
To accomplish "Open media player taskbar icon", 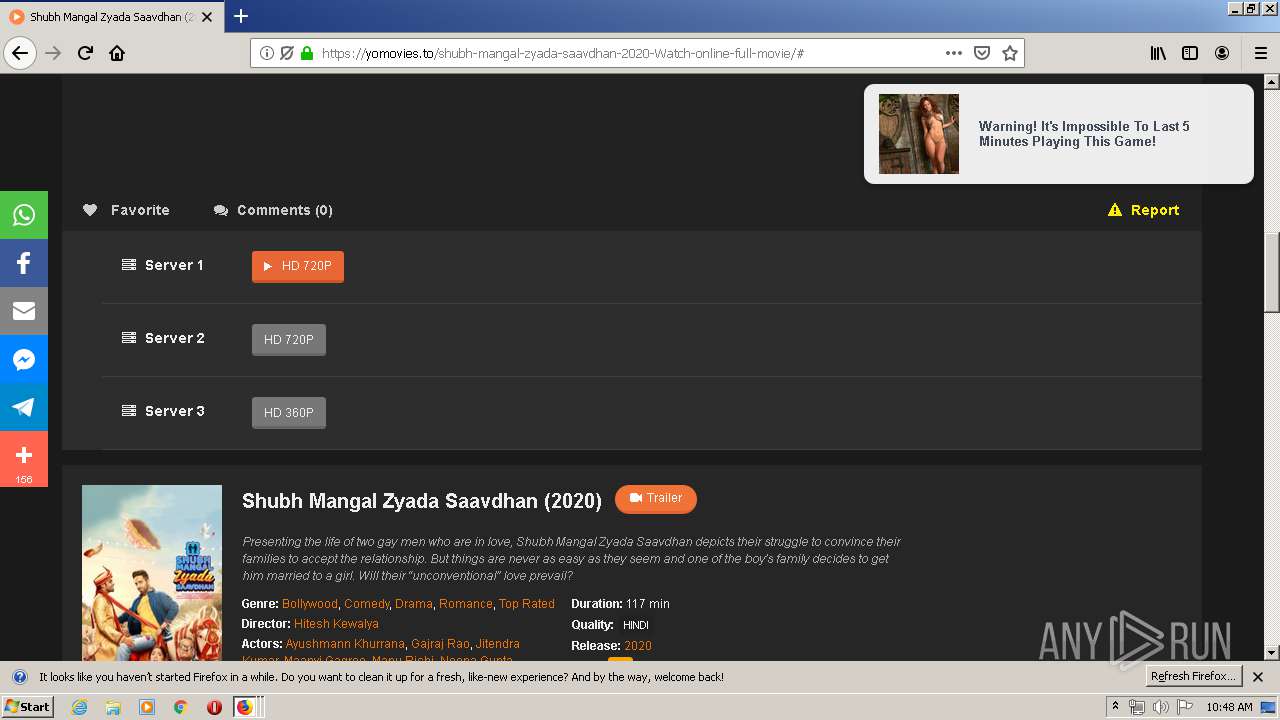I will coord(147,707).
